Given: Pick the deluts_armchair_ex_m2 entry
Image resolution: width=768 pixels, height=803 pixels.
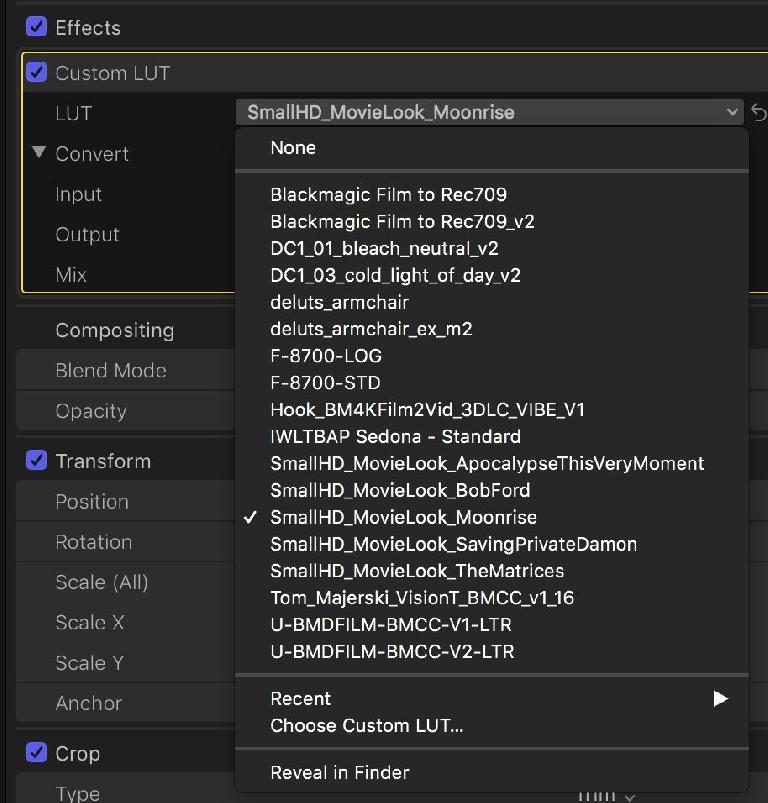Looking at the screenshot, I should [371, 329].
